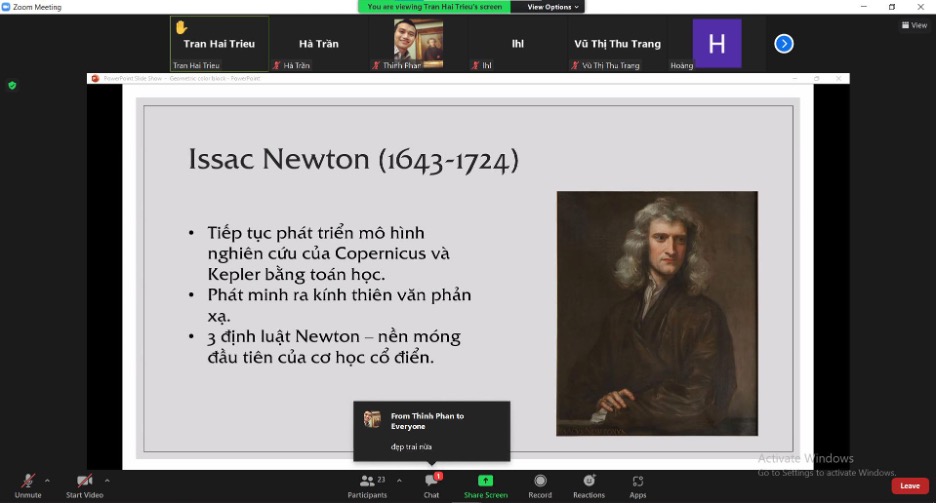This screenshot has width=936, height=504.
Task: Select the lhl participant tile
Action: 518,44
